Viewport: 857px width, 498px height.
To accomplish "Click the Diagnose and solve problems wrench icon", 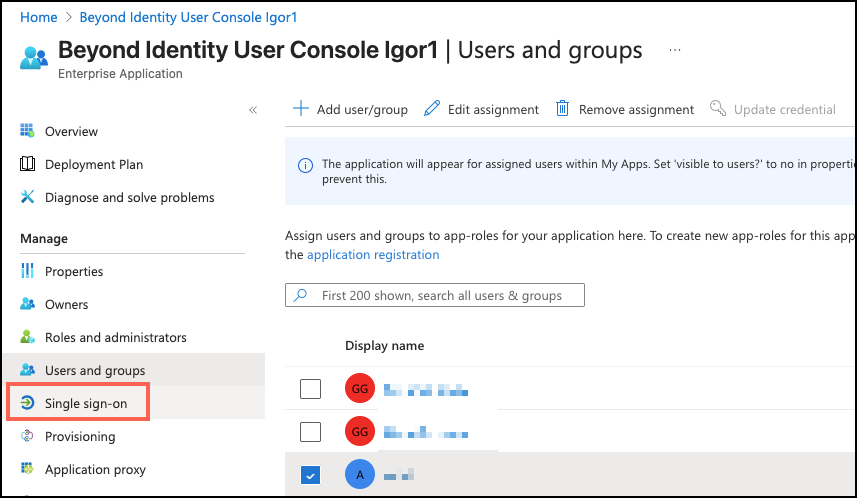I will (28, 197).
